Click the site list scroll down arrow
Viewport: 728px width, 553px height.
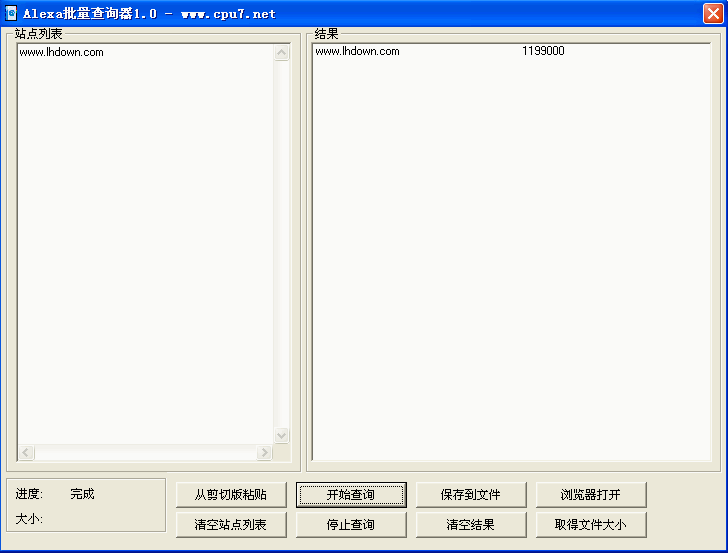coord(281,436)
